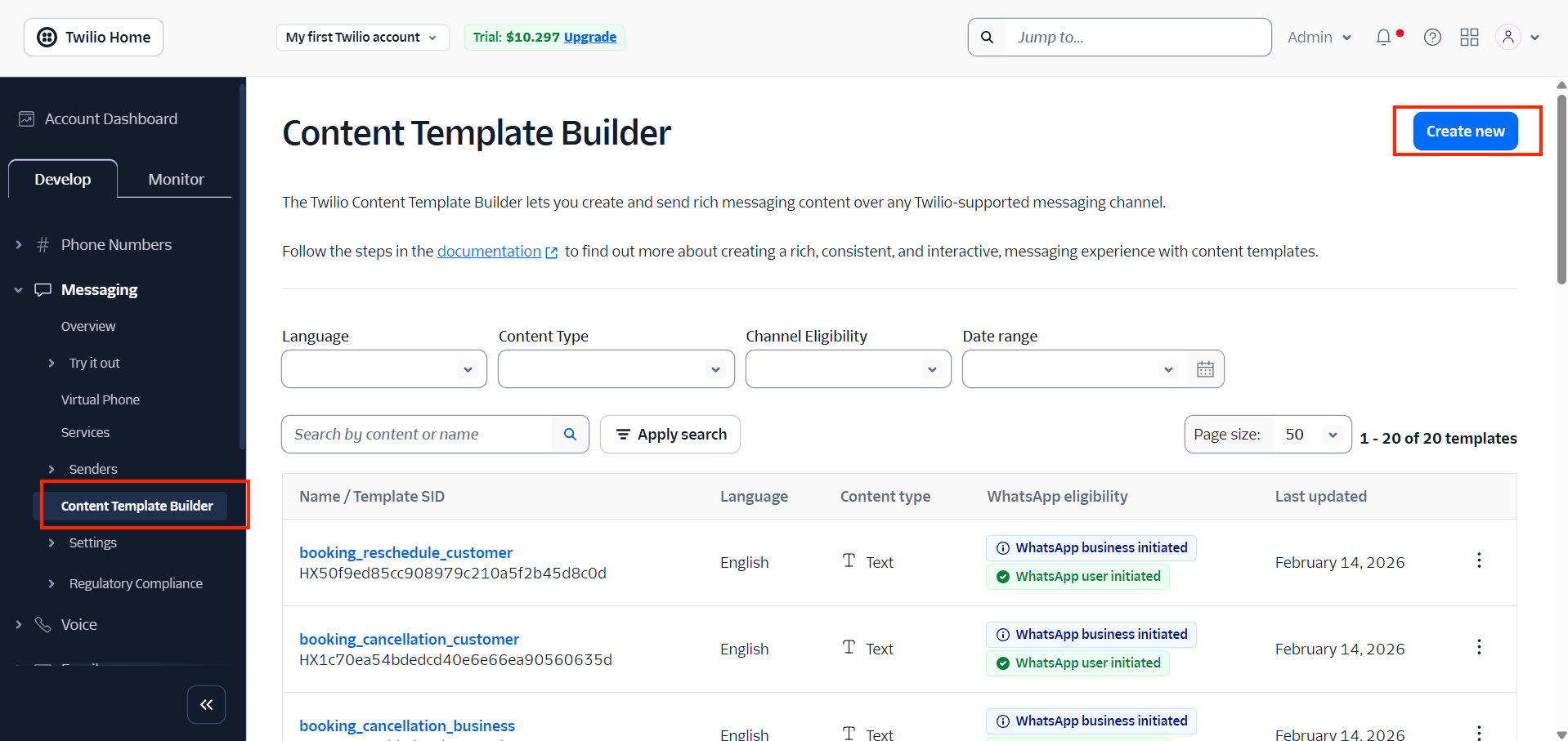This screenshot has width=1568, height=741.
Task: Open the Upgrade link in trial banner
Action: 590,37
